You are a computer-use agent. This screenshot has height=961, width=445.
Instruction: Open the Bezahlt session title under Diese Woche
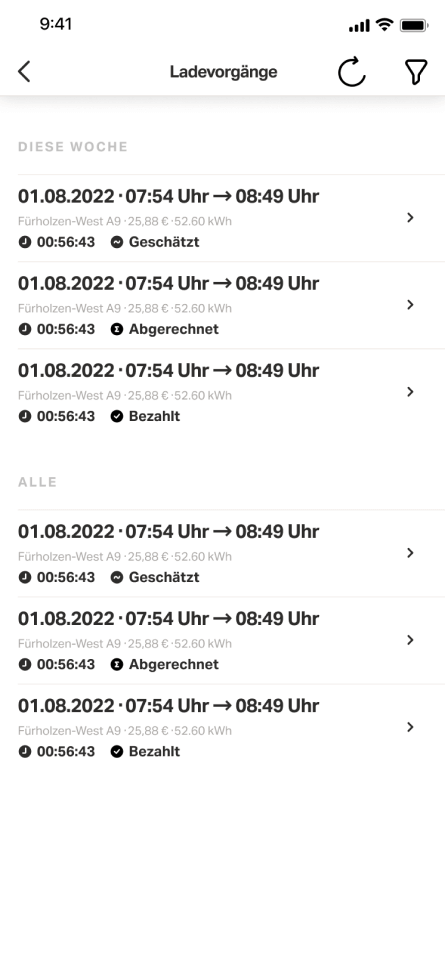169,371
